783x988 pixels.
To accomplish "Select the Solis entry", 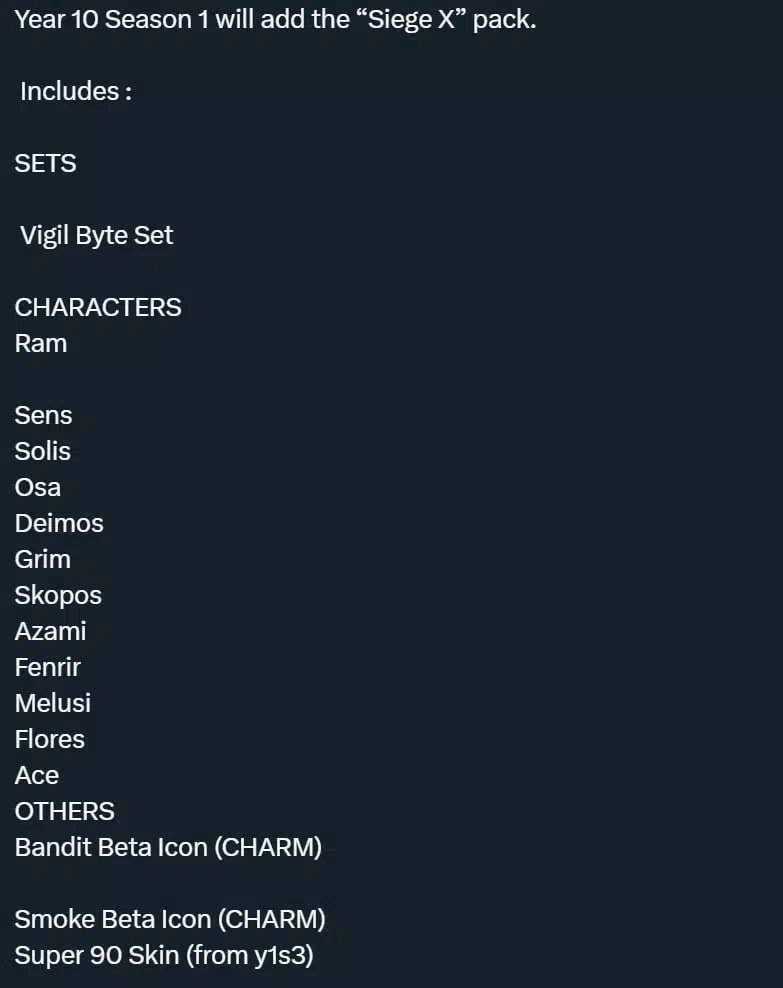I will pos(43,451).
